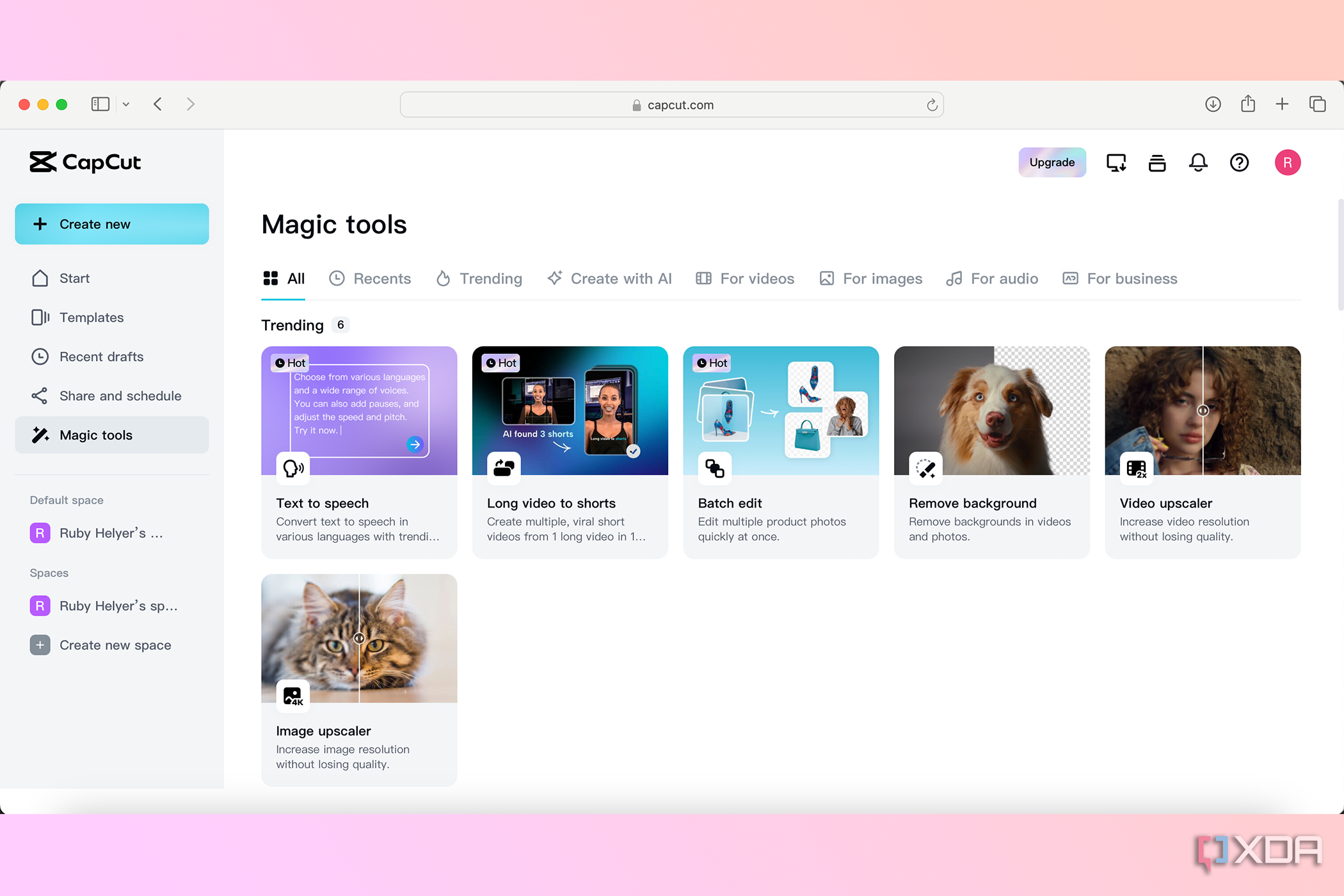Open the Remove background dog thumbnail
The image size is (1344, 896).
click(x=991, y=411)
